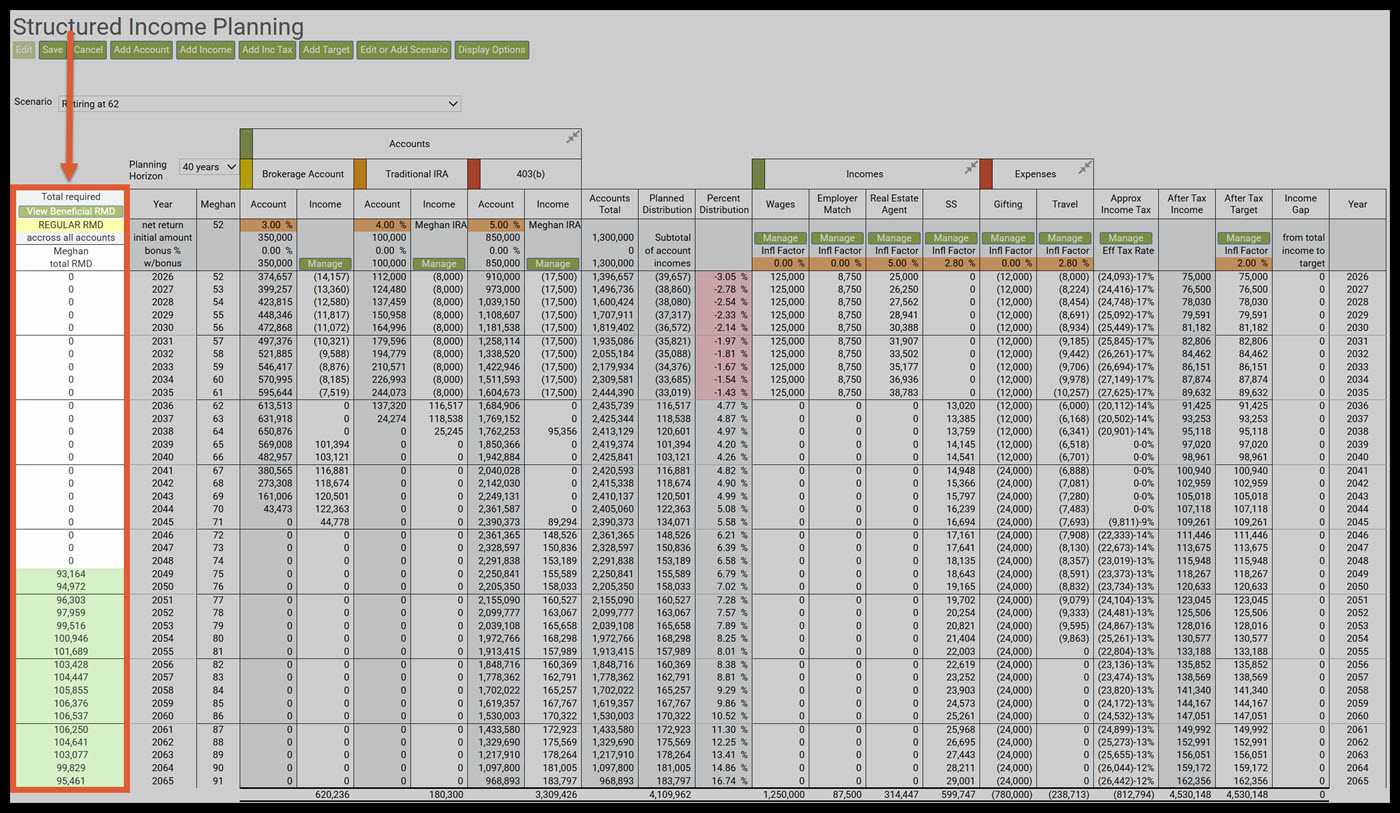This screenshot has width=1400, height=813.
Task: Open the Scenario dropdown
Action: pos(259,103)
